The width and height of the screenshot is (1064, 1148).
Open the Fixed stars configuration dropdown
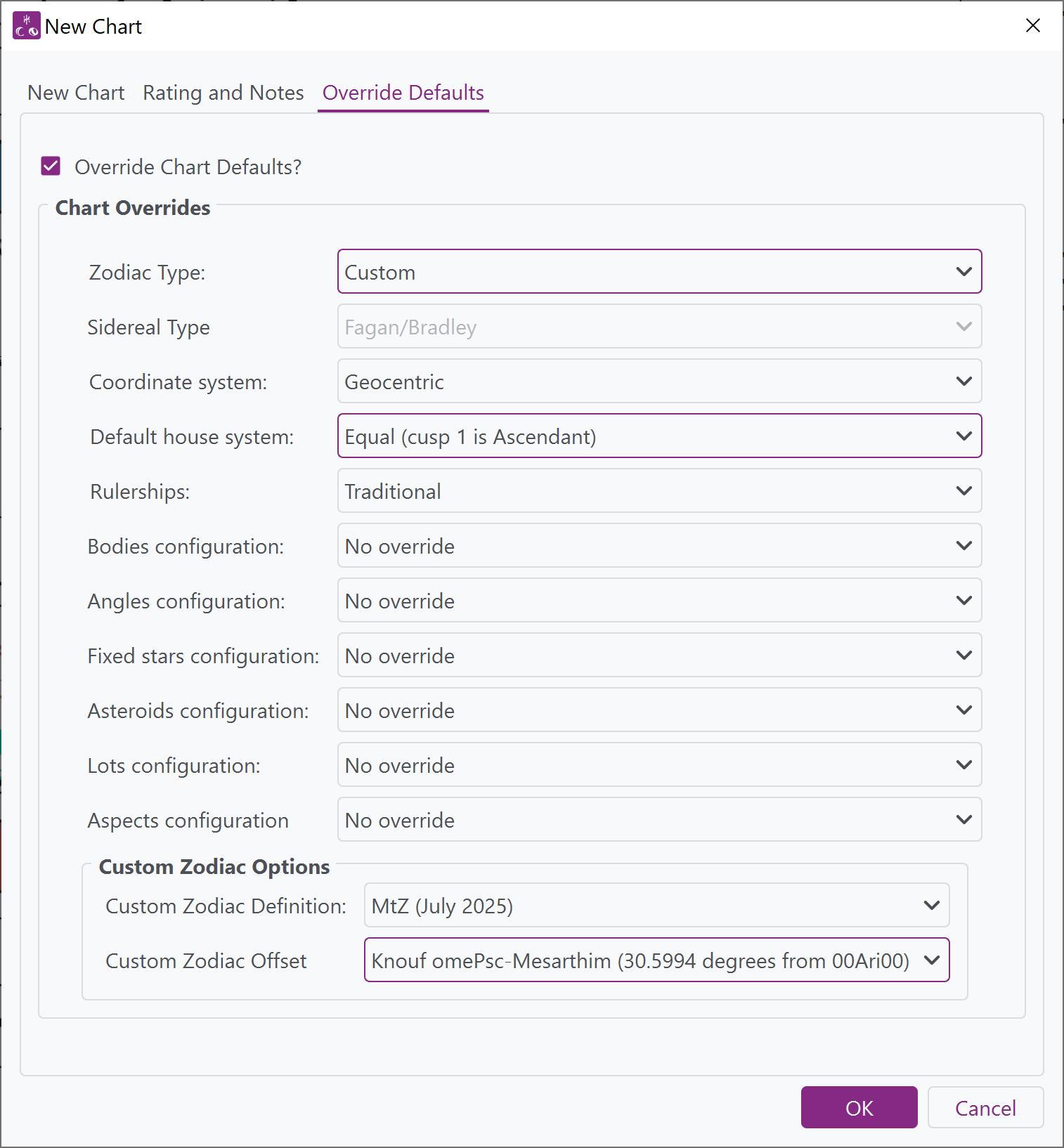(659, 655)
